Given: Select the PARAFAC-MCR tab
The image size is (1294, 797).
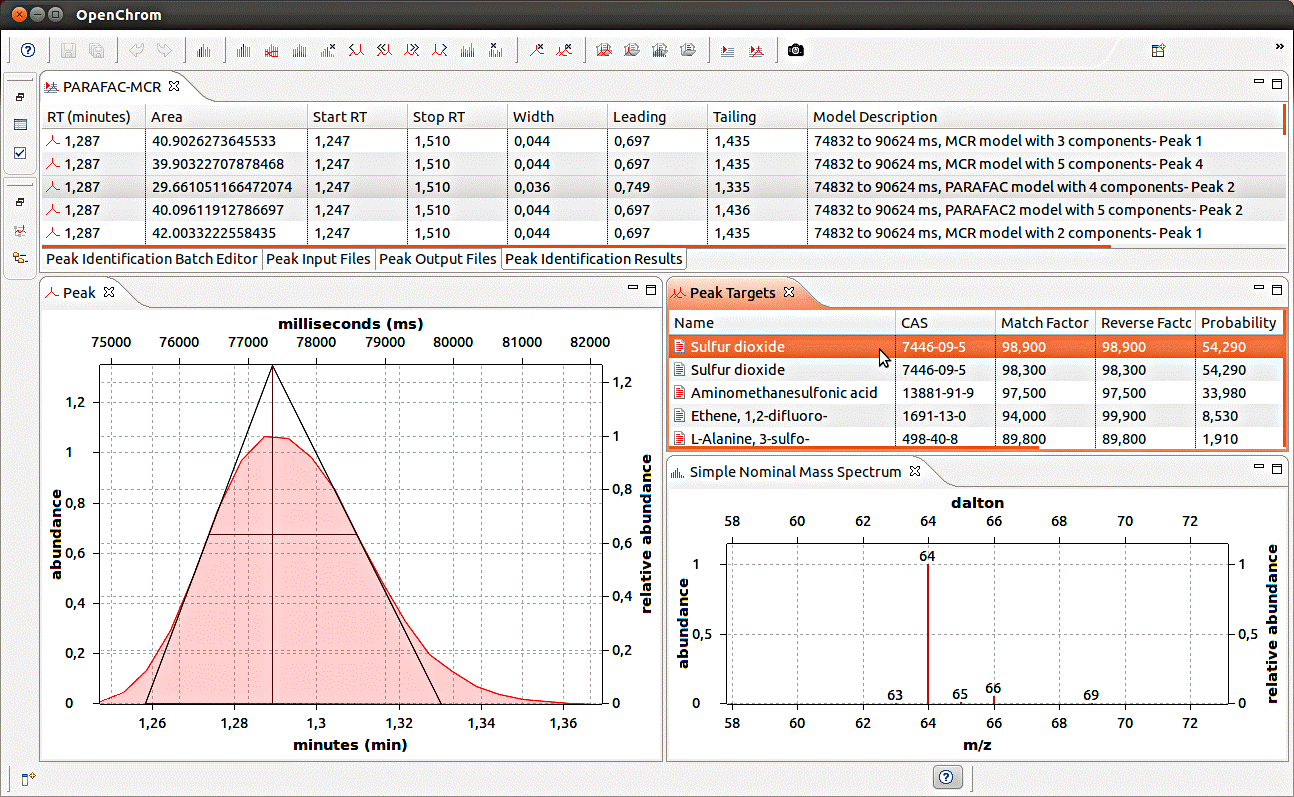Looking at the screenshot, I should tap(111, 86).
